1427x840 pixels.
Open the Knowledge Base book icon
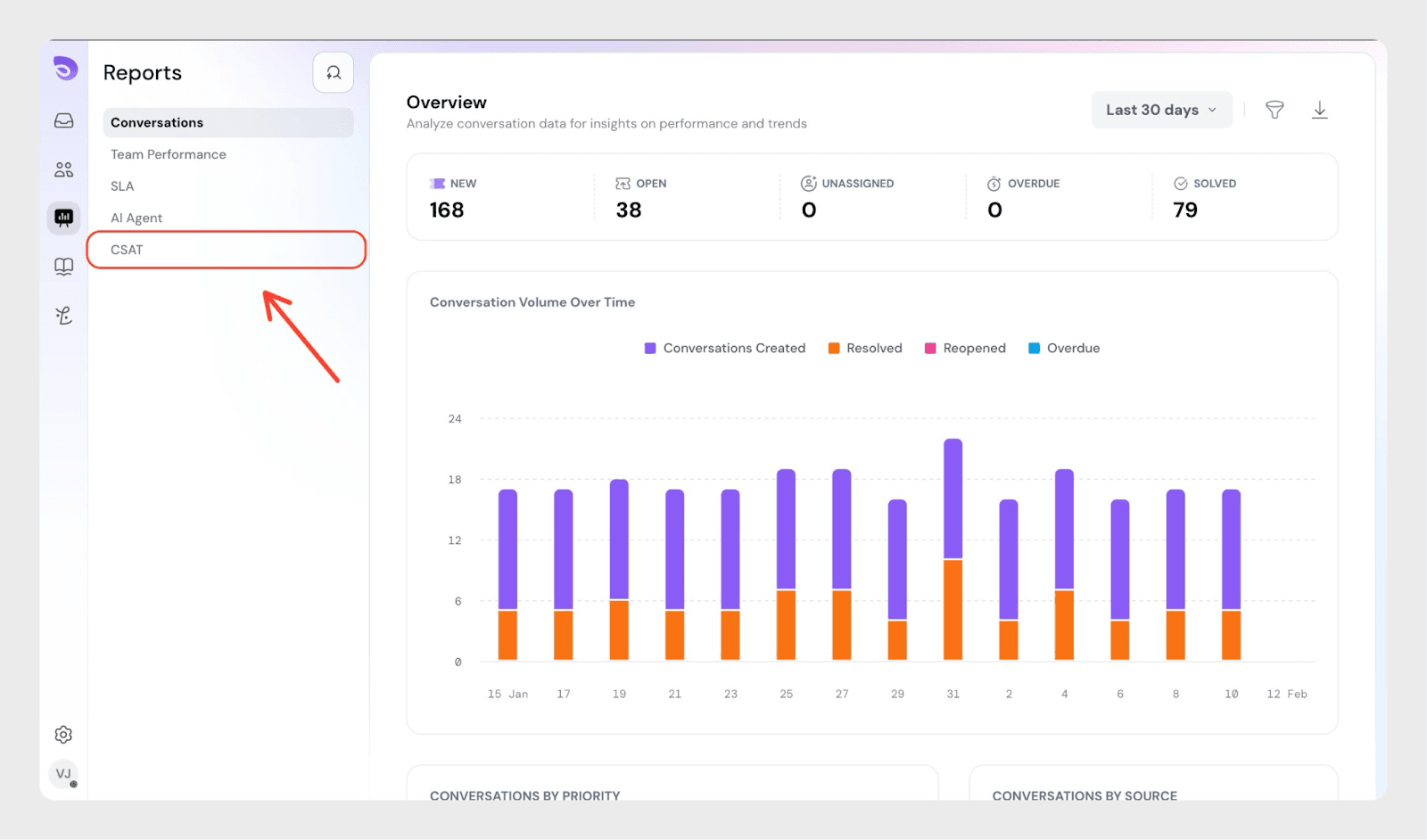[64, 267]
